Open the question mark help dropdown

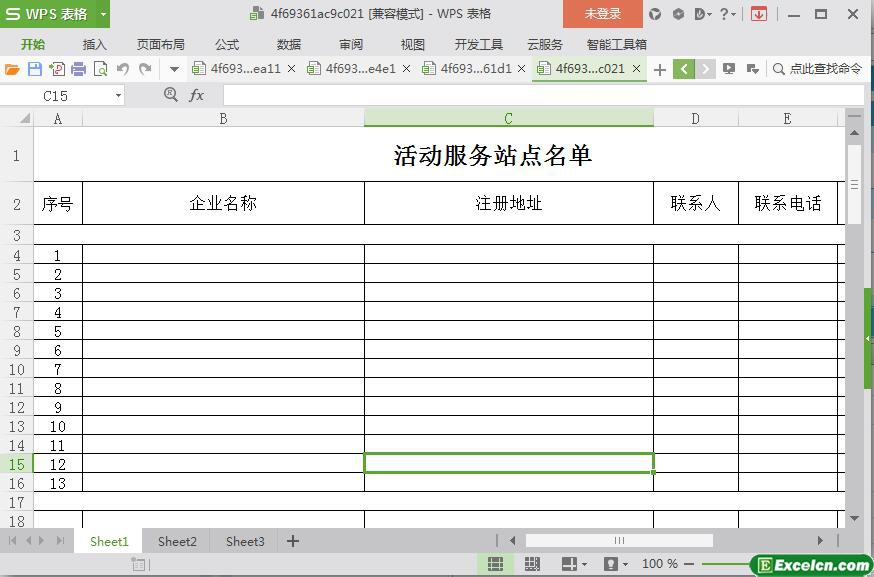[727, 14]
